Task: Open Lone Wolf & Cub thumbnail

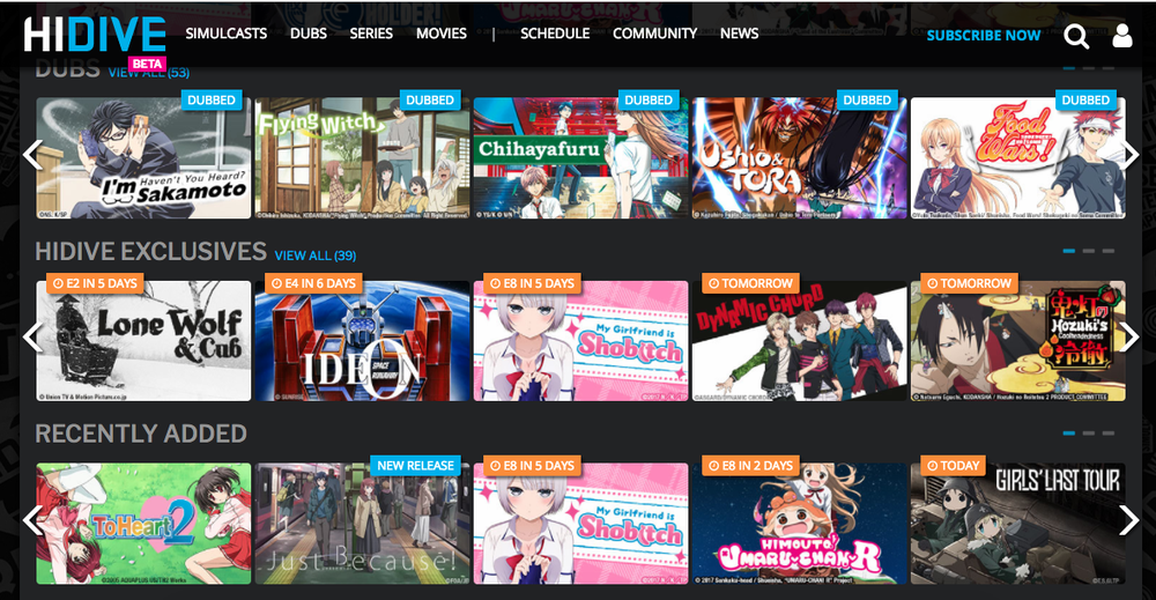Action: tap(144, 341)
